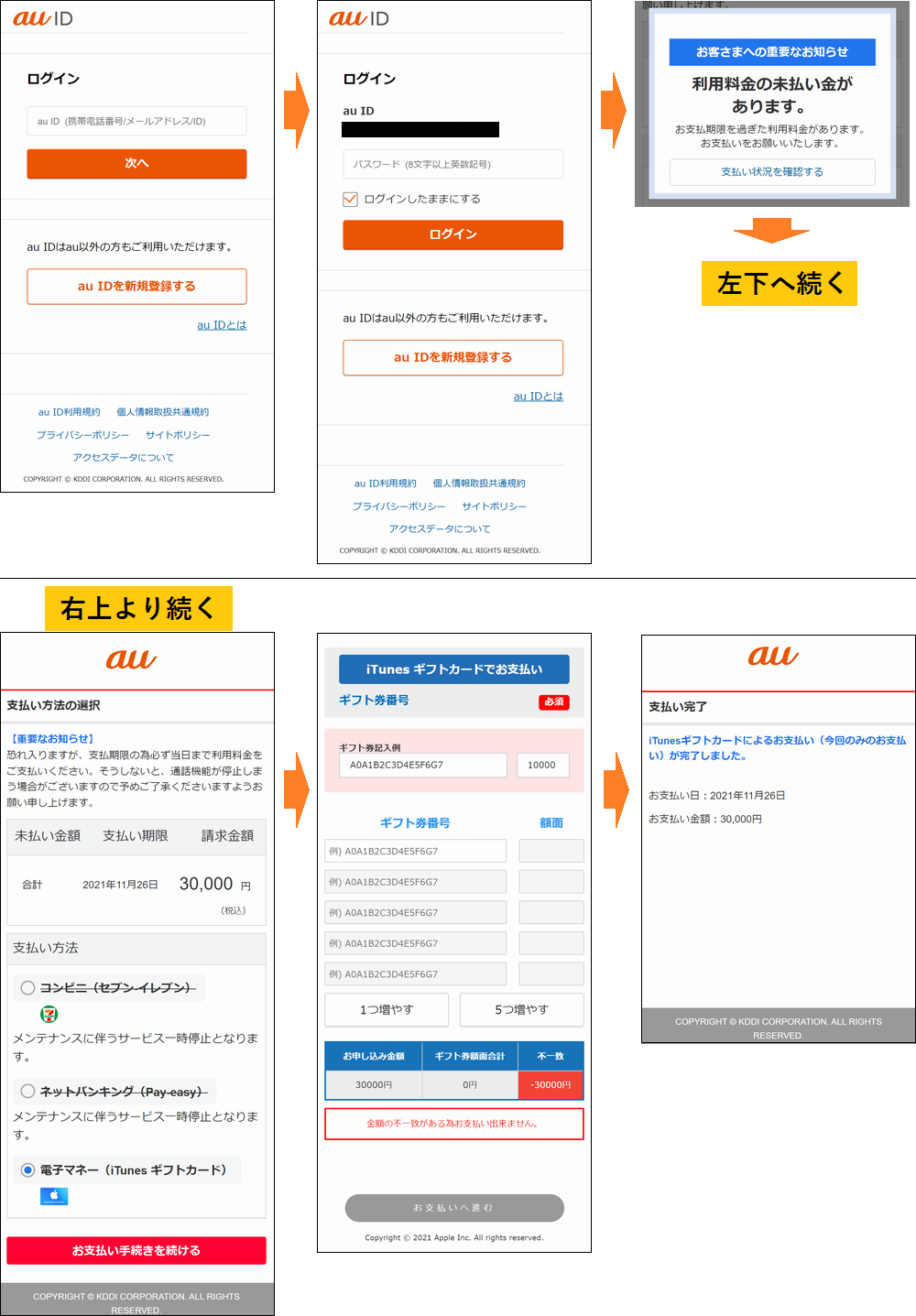The width and height of the screenshot is (916, 1316).
Task: Click the yellow 右上より続く label
Action: tap(138, 608)
